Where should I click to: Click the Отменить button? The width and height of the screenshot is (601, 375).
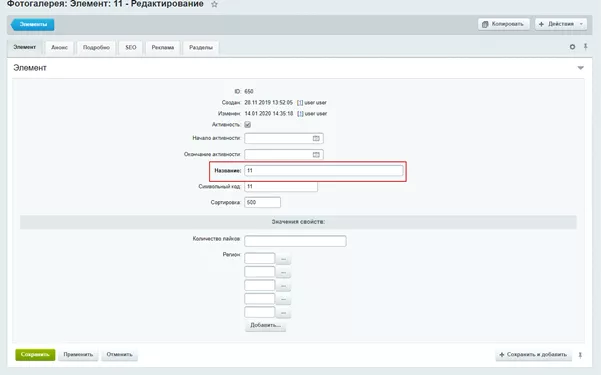point(119,355)
